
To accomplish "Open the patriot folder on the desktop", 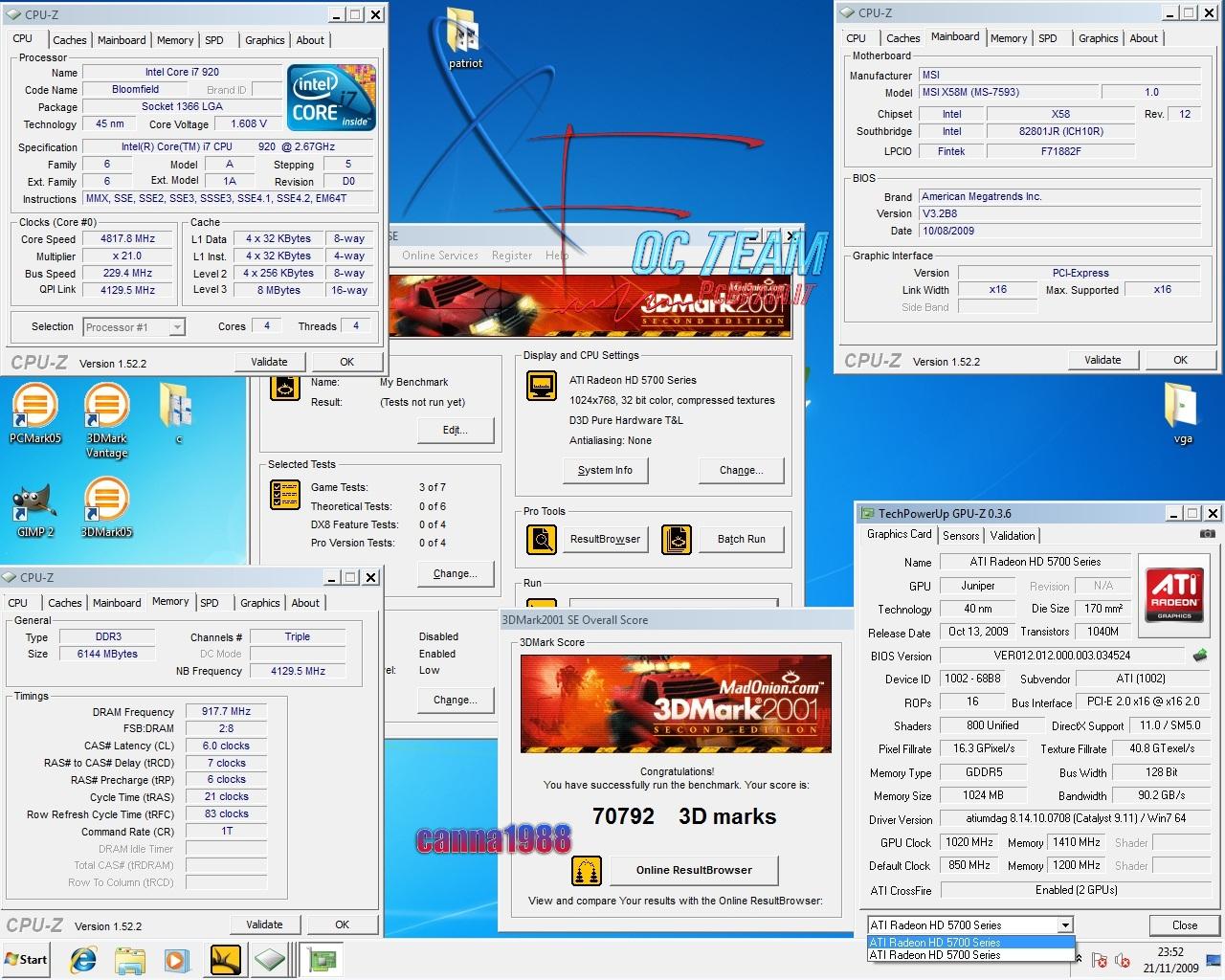I will tap(465, 38).
